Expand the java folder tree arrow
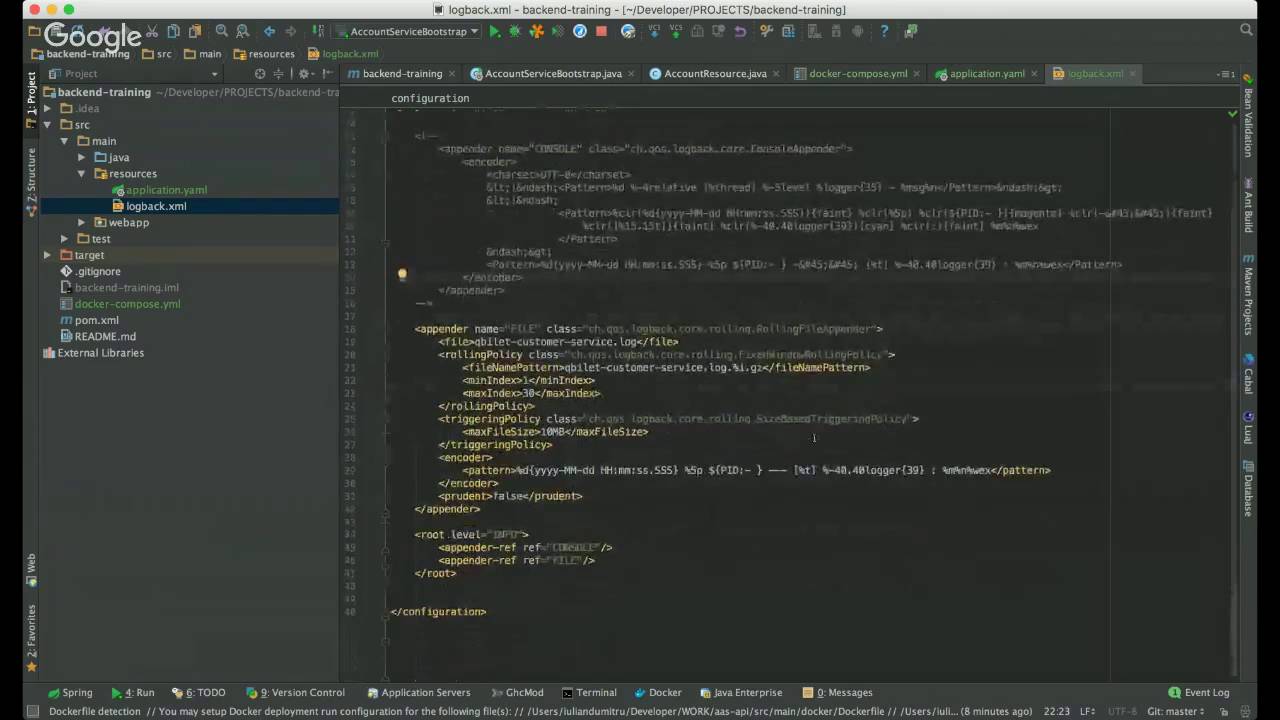The image size is (1280, 720). 81,157
